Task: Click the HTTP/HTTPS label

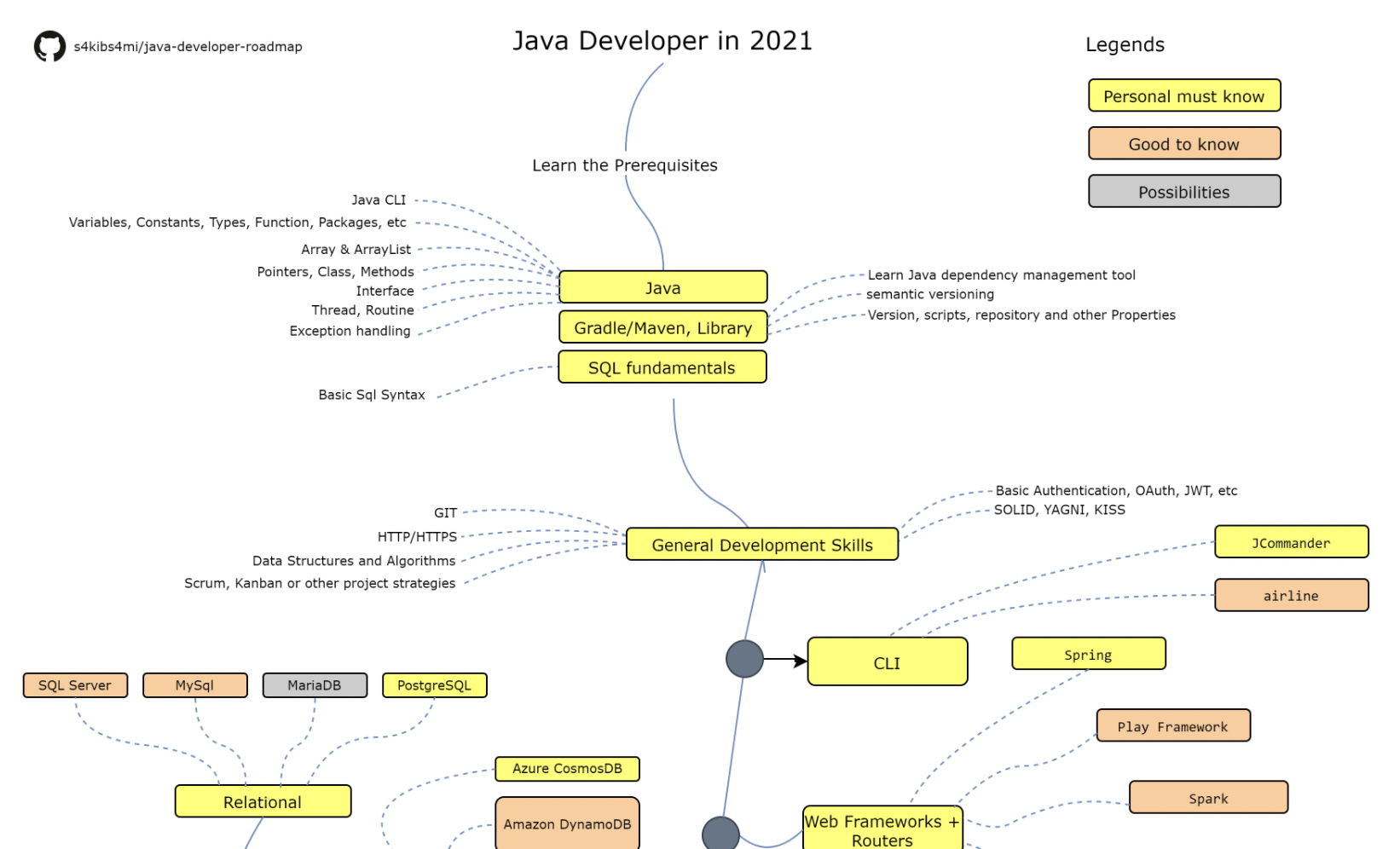Action: point(417,537)
